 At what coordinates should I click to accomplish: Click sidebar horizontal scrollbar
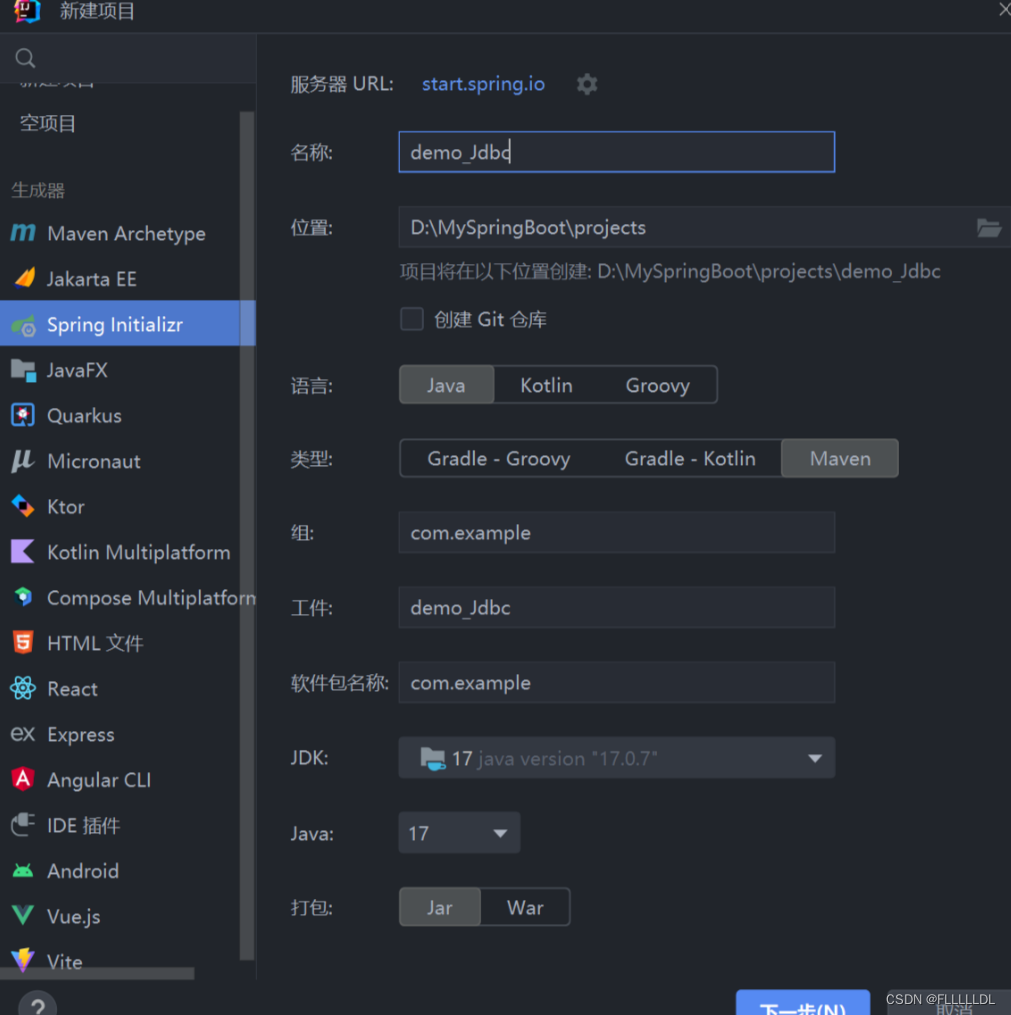click(97, 973)
